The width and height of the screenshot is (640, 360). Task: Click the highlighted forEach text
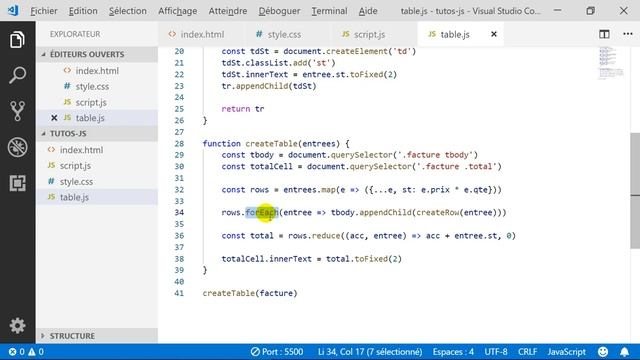(x=262, y=212)
